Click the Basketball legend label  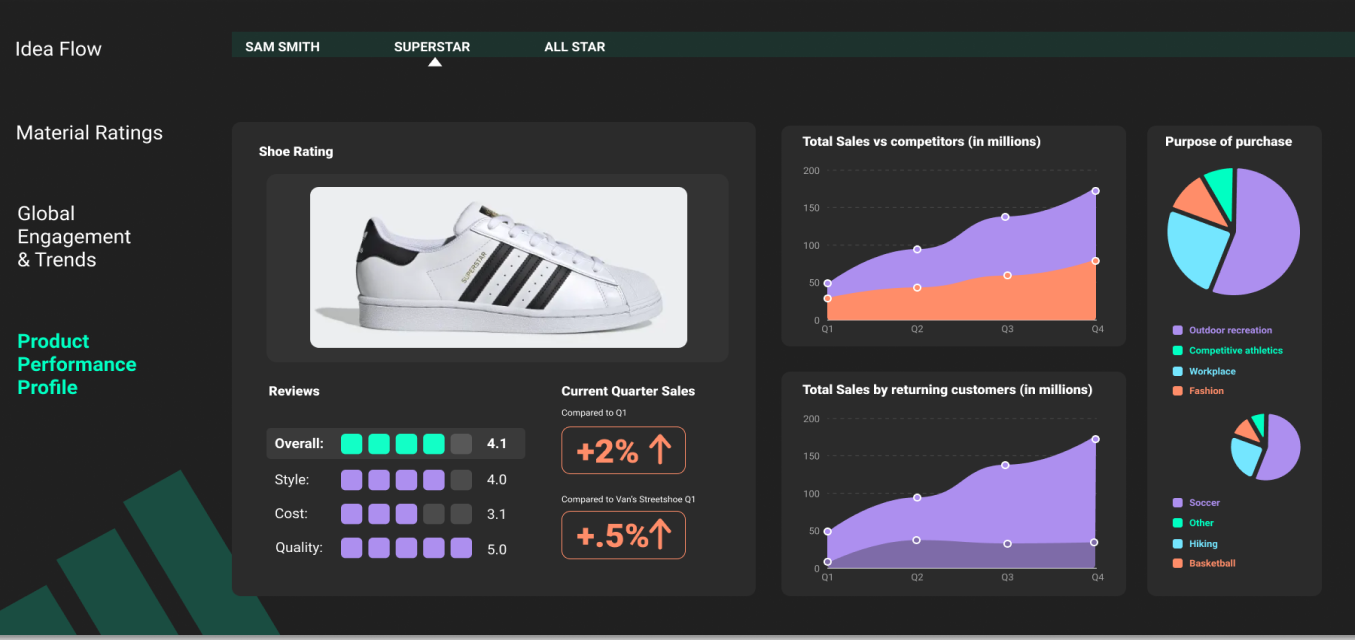click(1212, 564)
